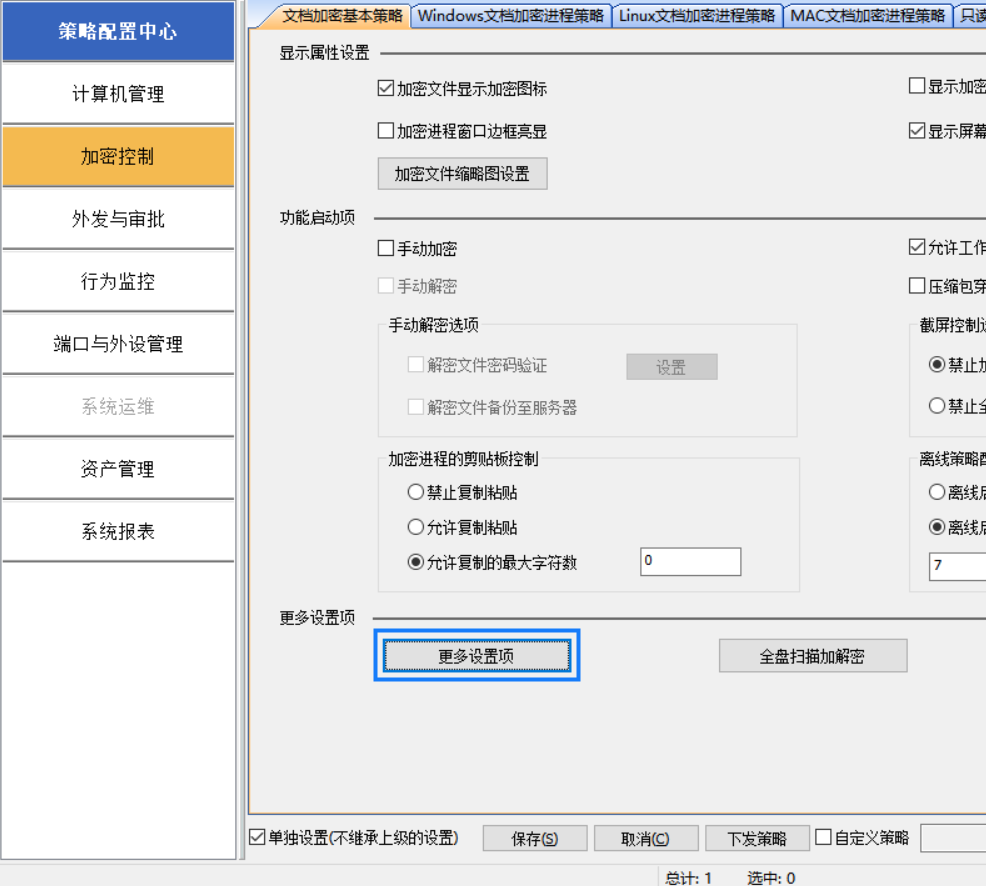Switch to Windows文档加密进程策略 tab
The image size is (986, 886).
(x=510, y=16)
